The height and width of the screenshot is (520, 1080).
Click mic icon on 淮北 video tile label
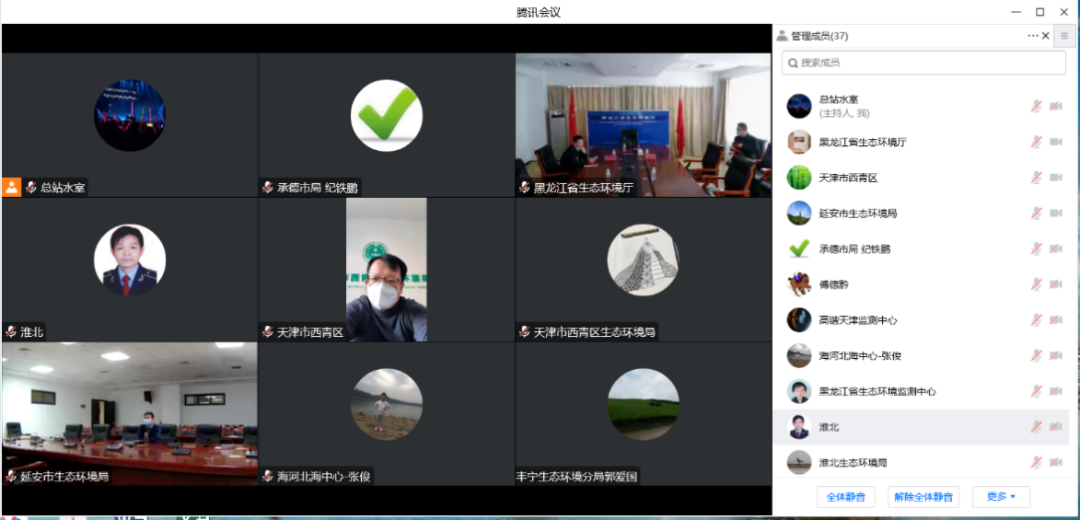coord(11,332)
